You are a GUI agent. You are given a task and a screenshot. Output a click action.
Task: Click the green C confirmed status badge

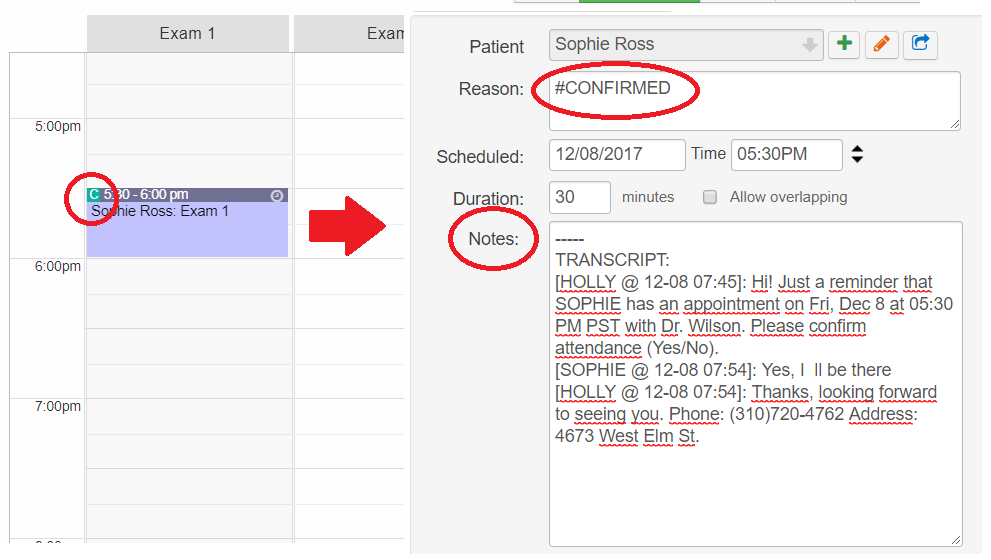coord(94,195)
